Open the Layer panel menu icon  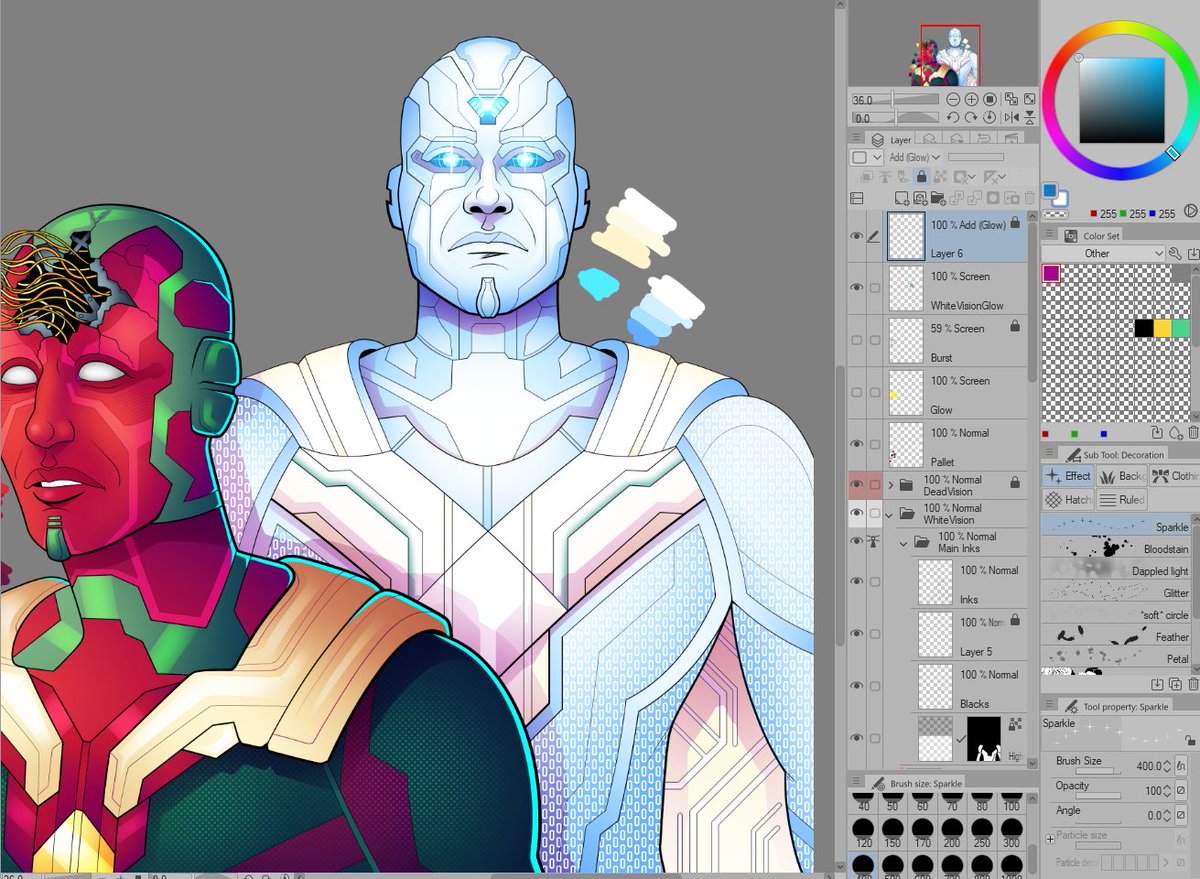click(856, 137)
